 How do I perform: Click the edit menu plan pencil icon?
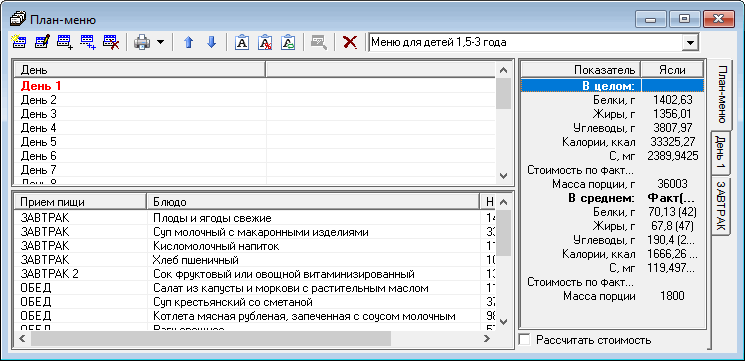pos(41,43)
